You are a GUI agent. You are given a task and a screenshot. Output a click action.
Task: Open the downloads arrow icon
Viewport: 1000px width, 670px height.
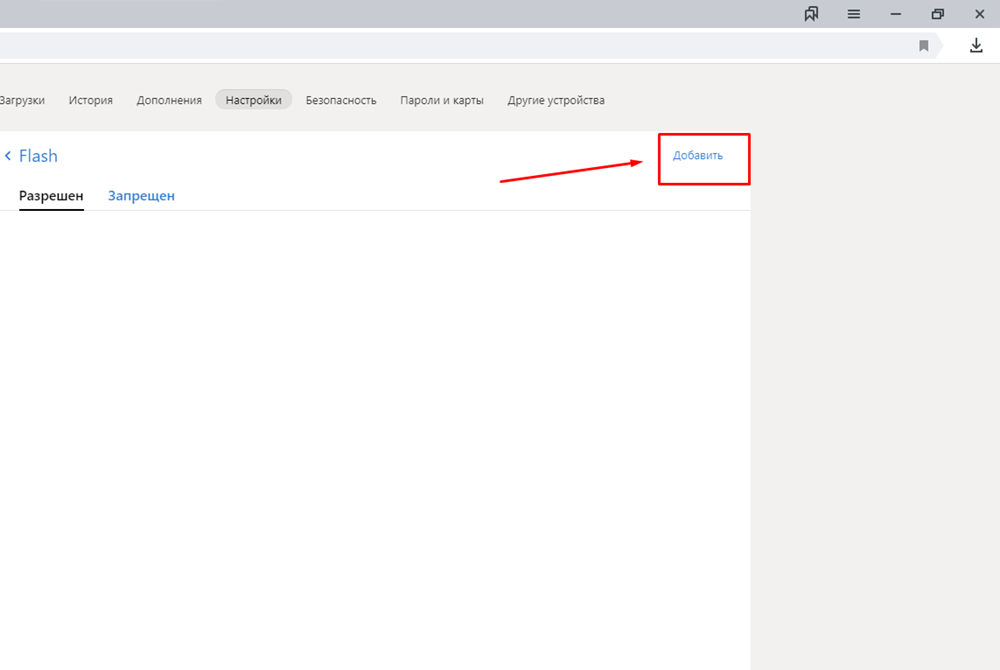[976, 46]
